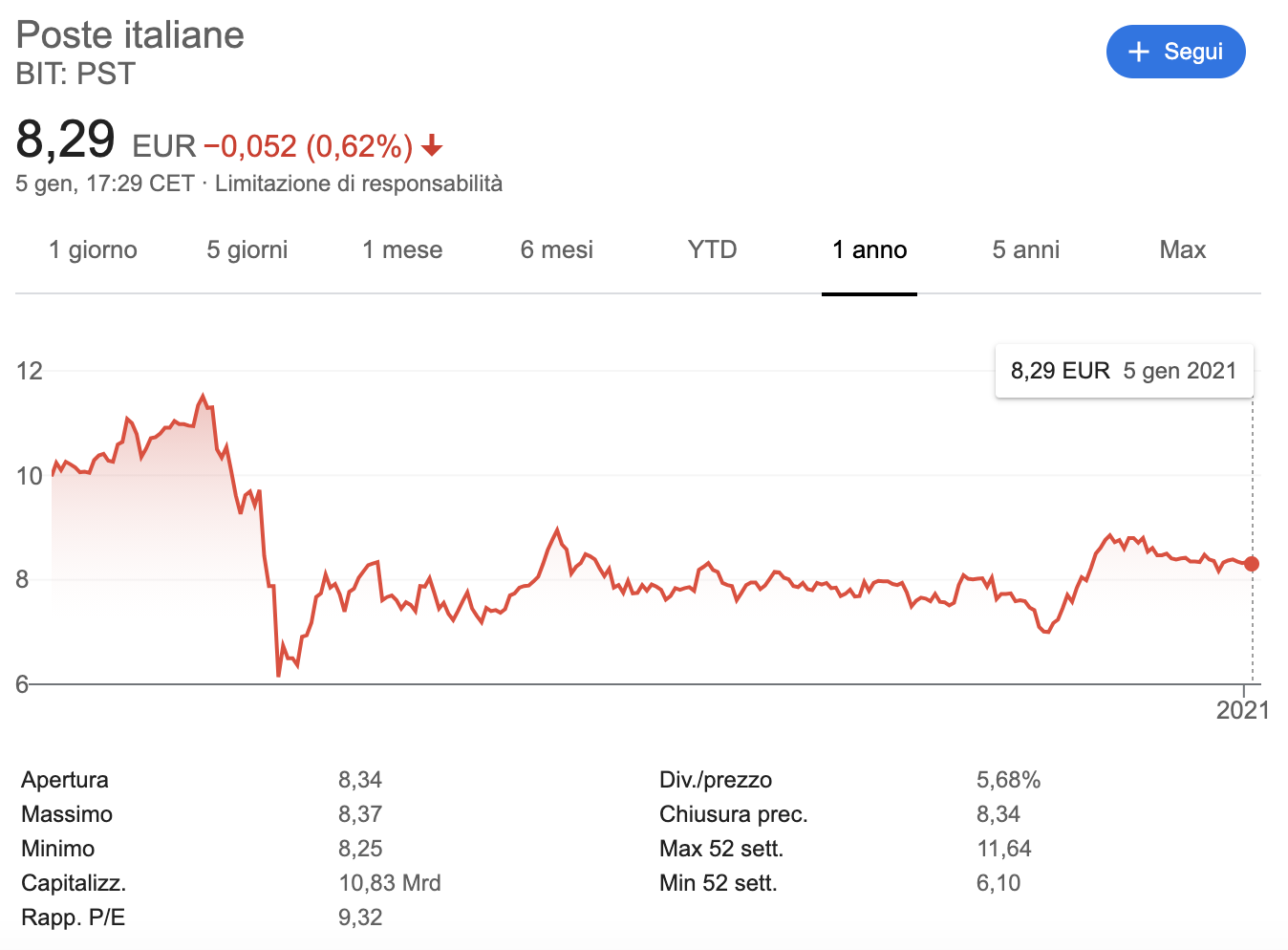Click the plus icon in Segui button
Screen dimensions: 1288x950
click(x=1138, y=52)
